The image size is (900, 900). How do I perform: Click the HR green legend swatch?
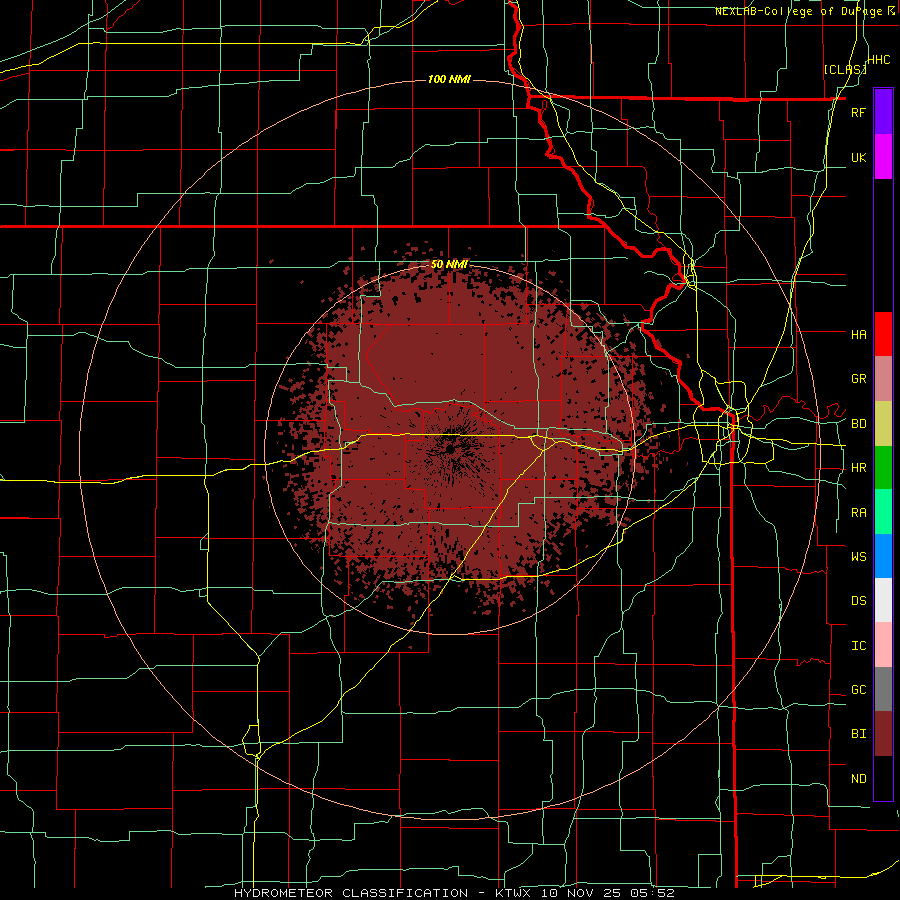[x=883, y=468]
